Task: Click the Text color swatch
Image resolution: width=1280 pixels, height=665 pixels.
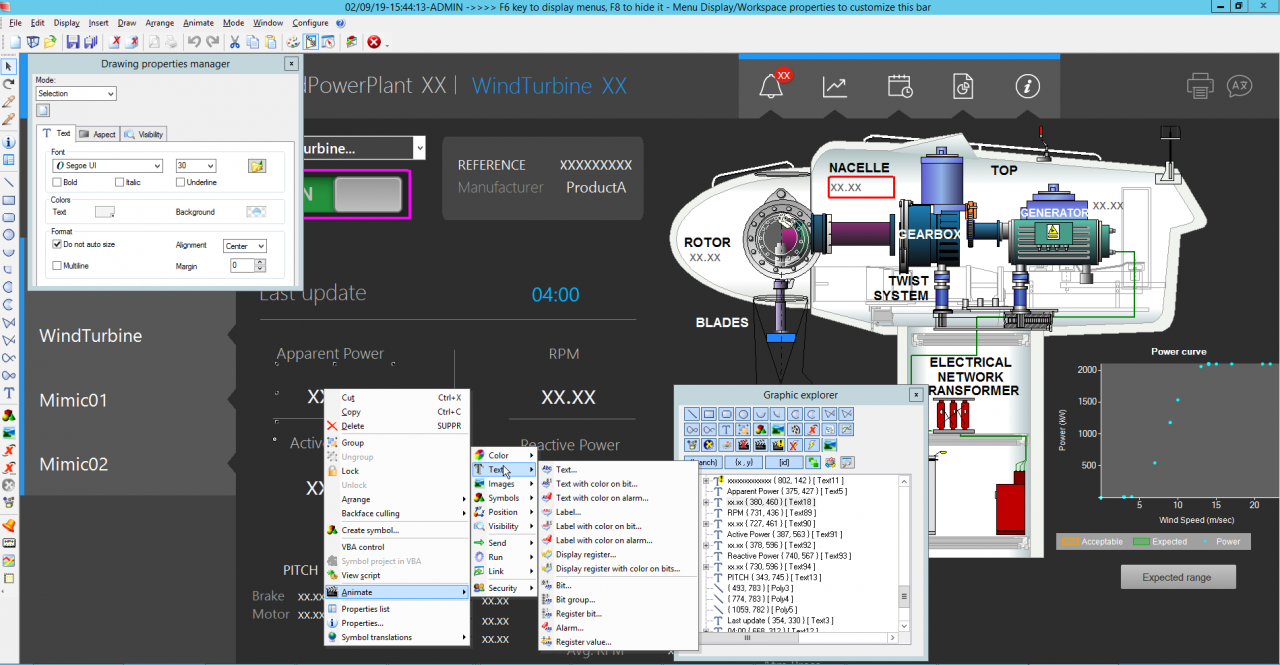Action: tap(105, 212)
